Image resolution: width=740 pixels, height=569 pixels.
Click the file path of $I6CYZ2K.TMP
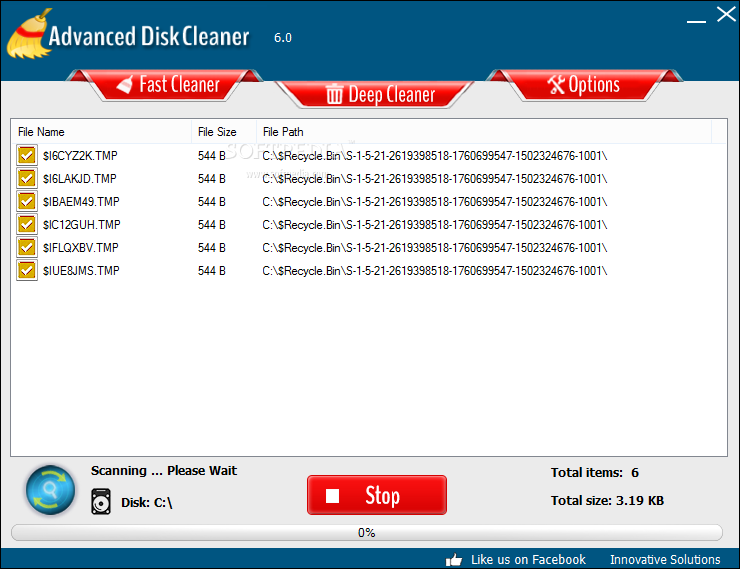[435, 156]
